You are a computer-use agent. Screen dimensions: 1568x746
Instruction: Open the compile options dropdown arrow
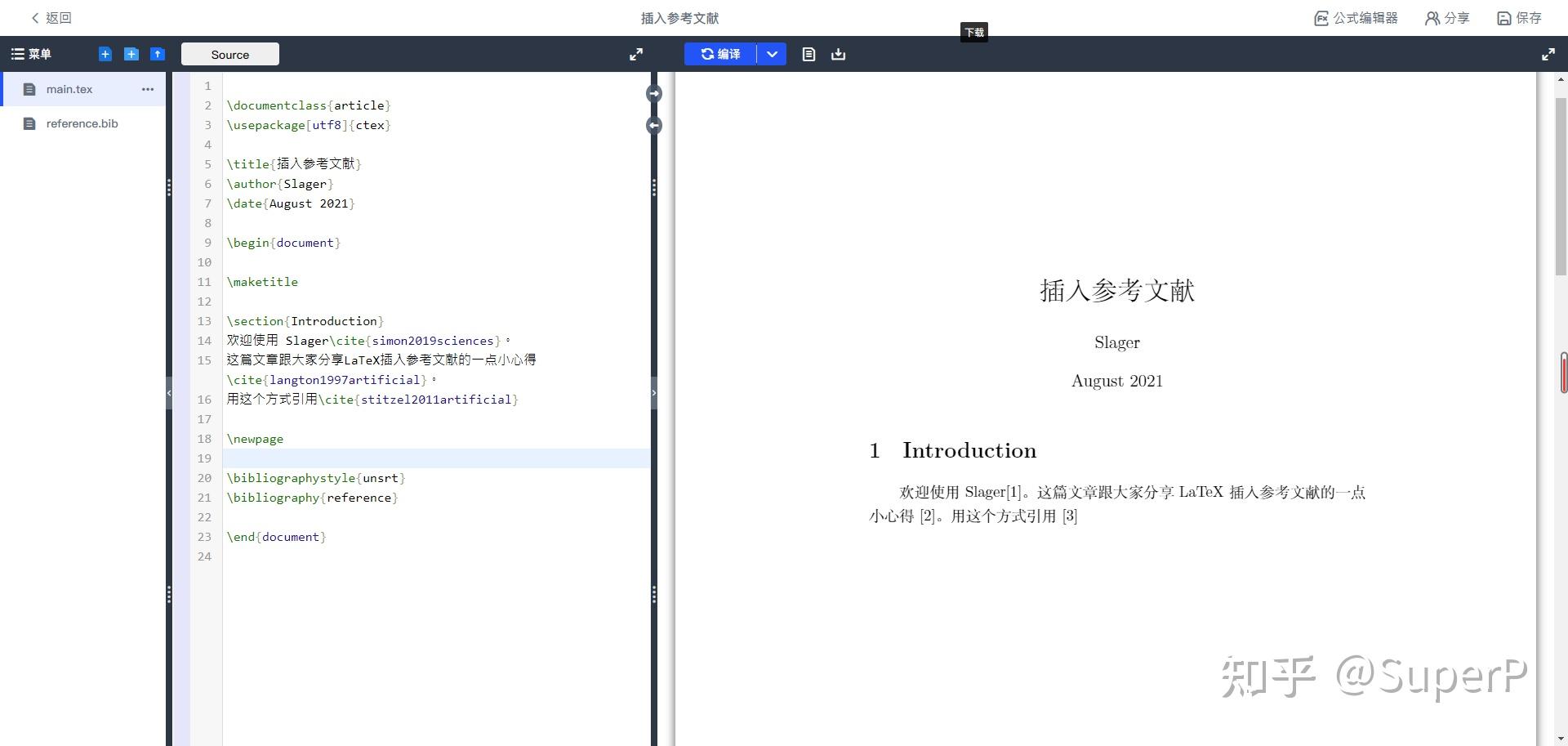(x=772, y=55)
